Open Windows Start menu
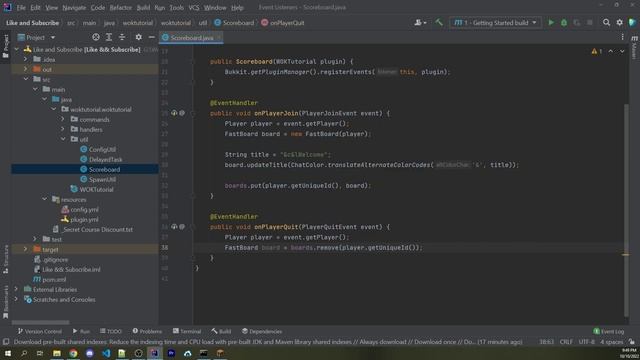Screen dimensions: 640x360 [x=7, y=353]
